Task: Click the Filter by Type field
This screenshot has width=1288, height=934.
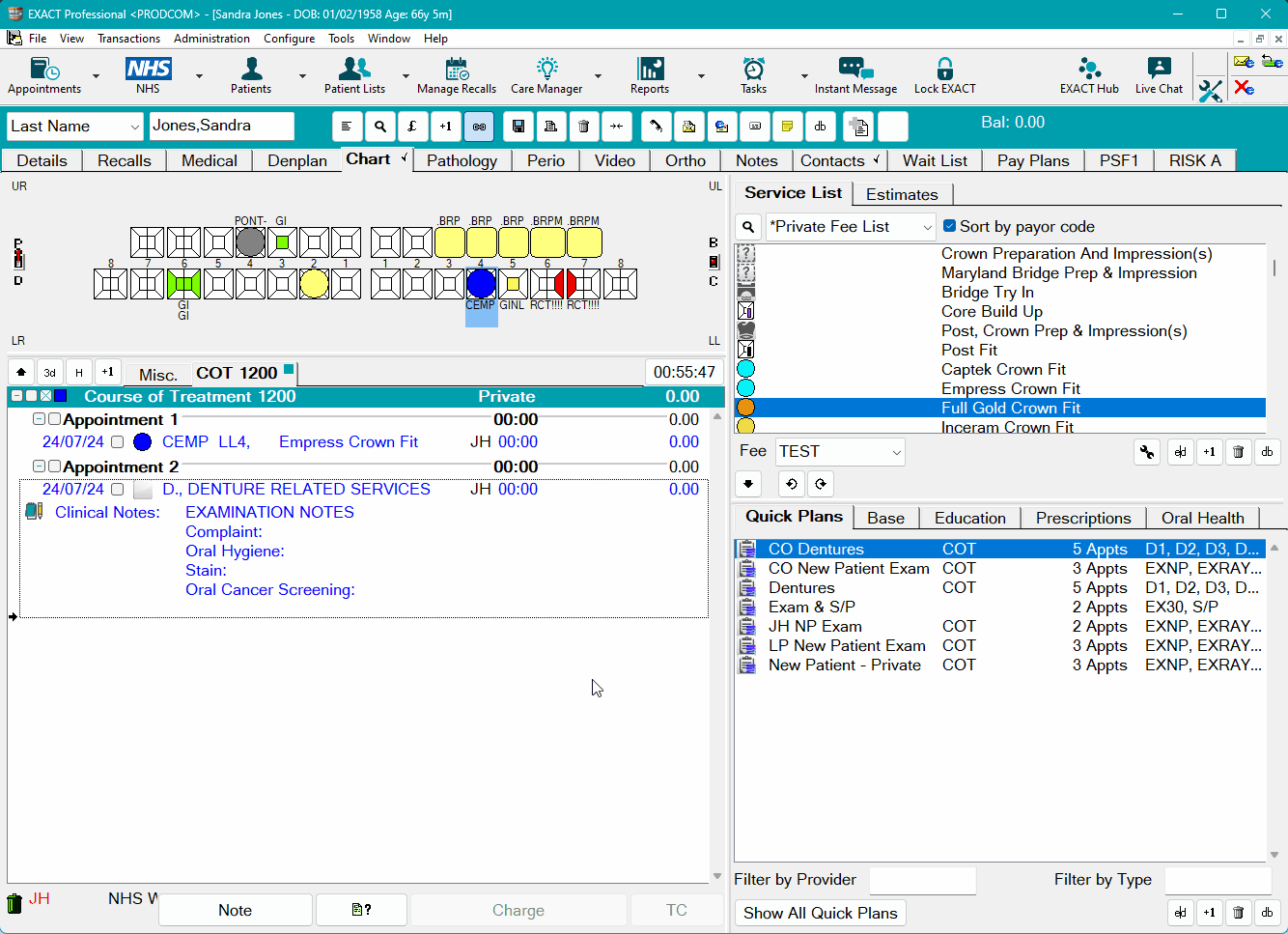Action: click(x=1218, y=880)
